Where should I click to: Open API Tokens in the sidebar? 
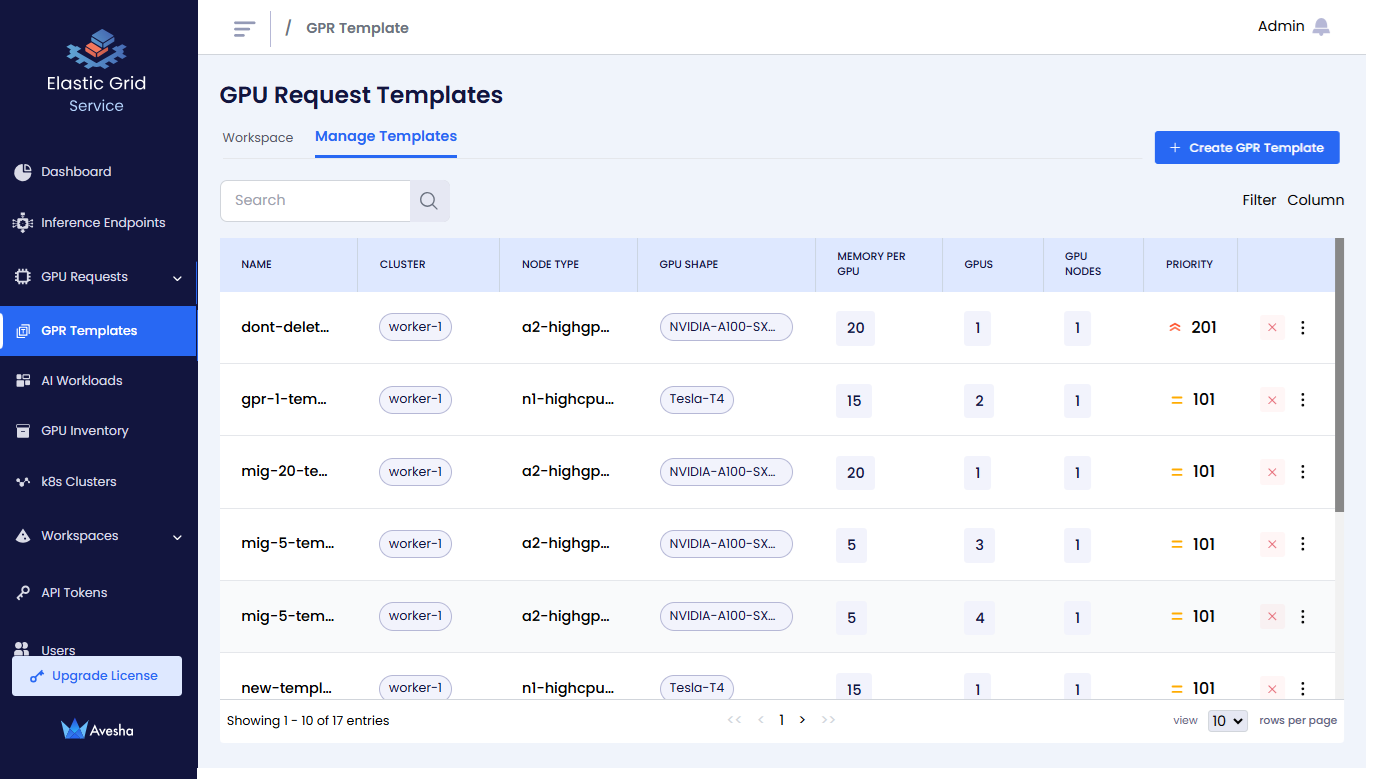[x=74, y=593]
